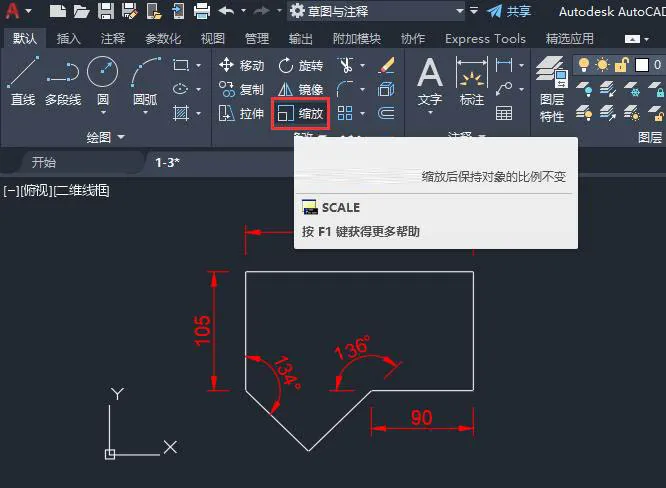666x488 pixels.
Task: Print the drawing with Plot icon
Action: point(202,11)
